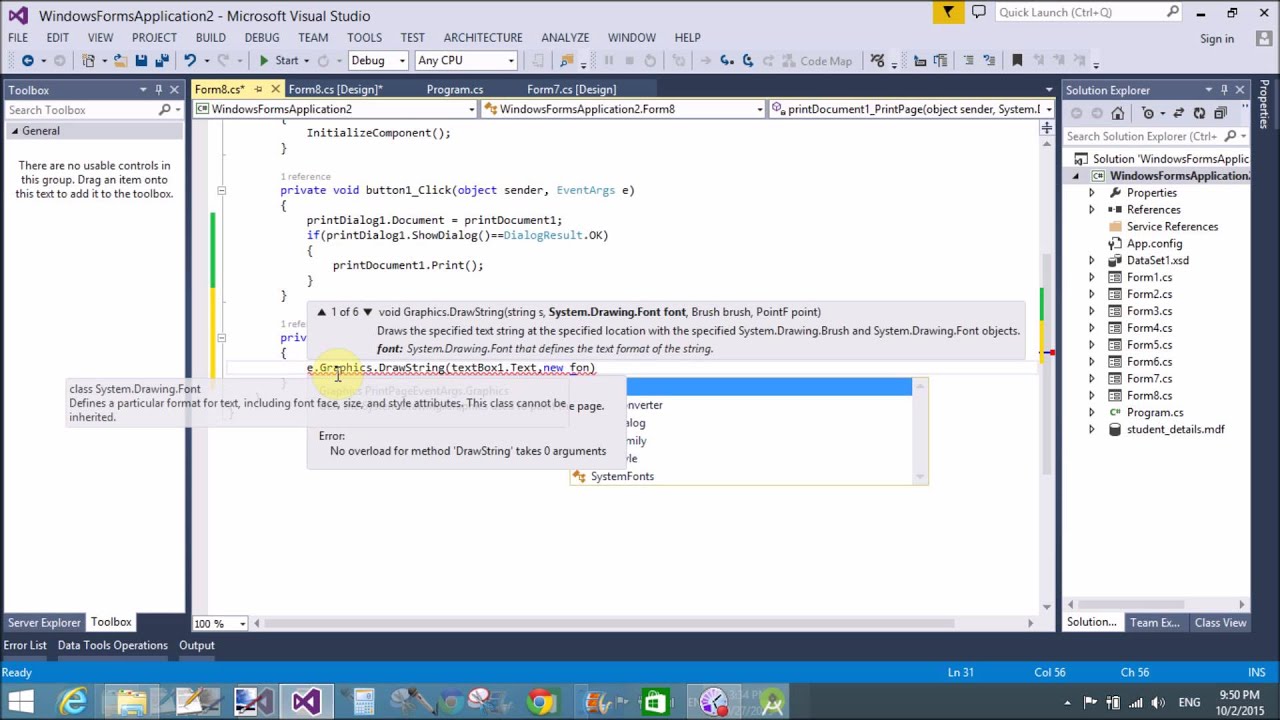This screenshot has width=1280, height=720.
Task: Open Internet Explorer from the taskbar
Action: tap(72, 703)
